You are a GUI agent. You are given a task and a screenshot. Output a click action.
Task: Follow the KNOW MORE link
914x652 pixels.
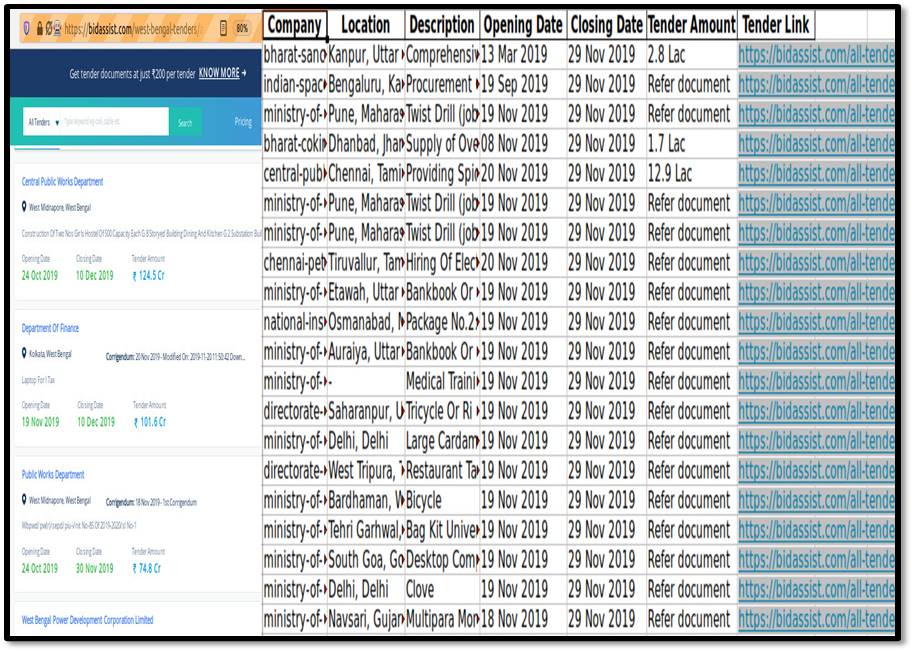[x=222, y=73]
